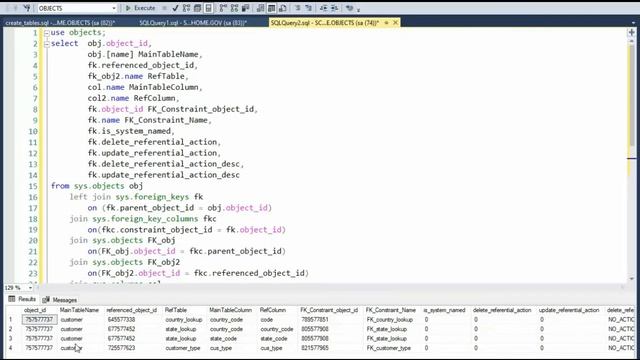
Task: Click the MainTableName column header
Action: pos(79,310)
